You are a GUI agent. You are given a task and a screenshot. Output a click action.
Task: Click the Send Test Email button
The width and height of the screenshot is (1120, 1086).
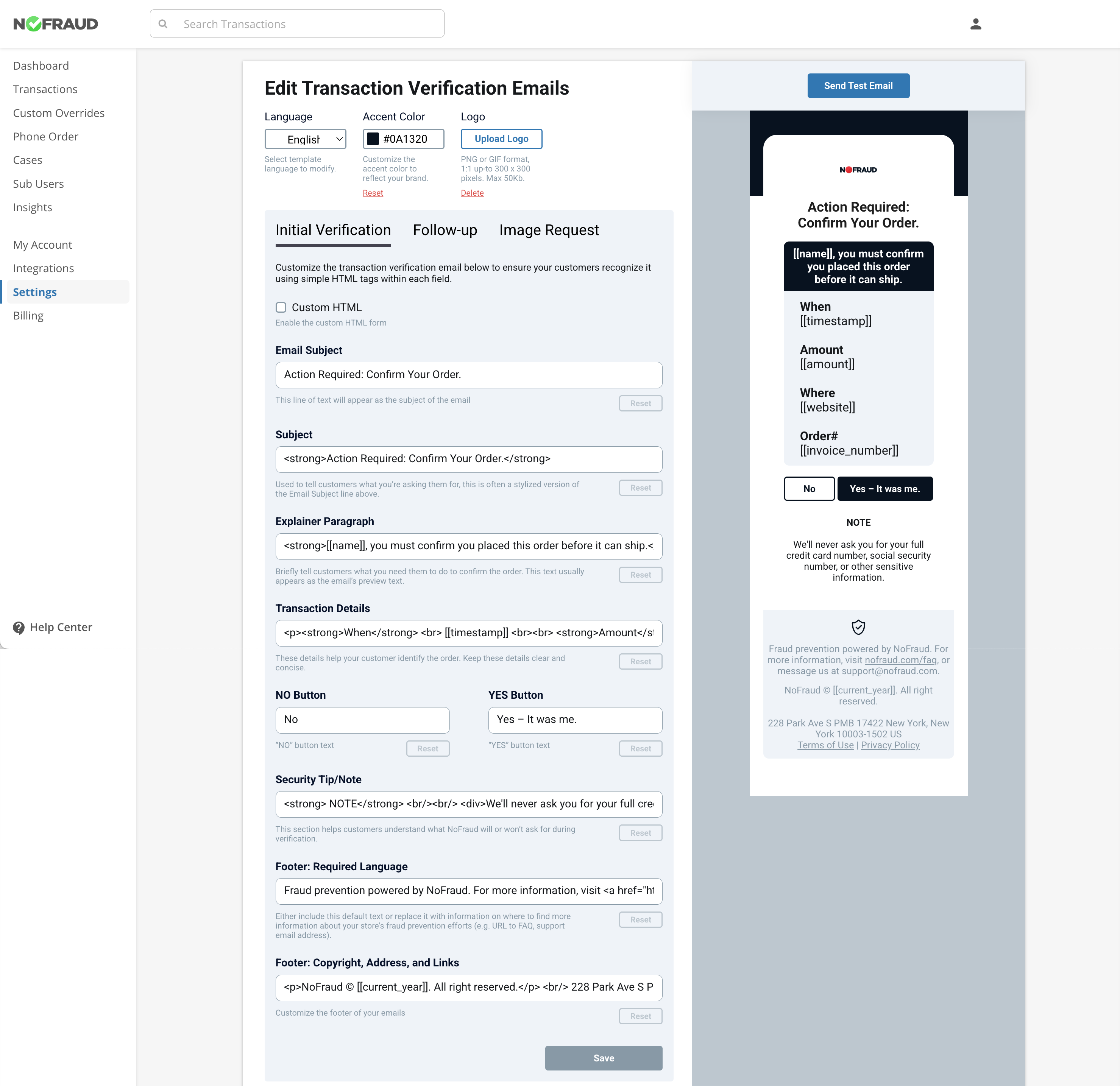point(858,85)
